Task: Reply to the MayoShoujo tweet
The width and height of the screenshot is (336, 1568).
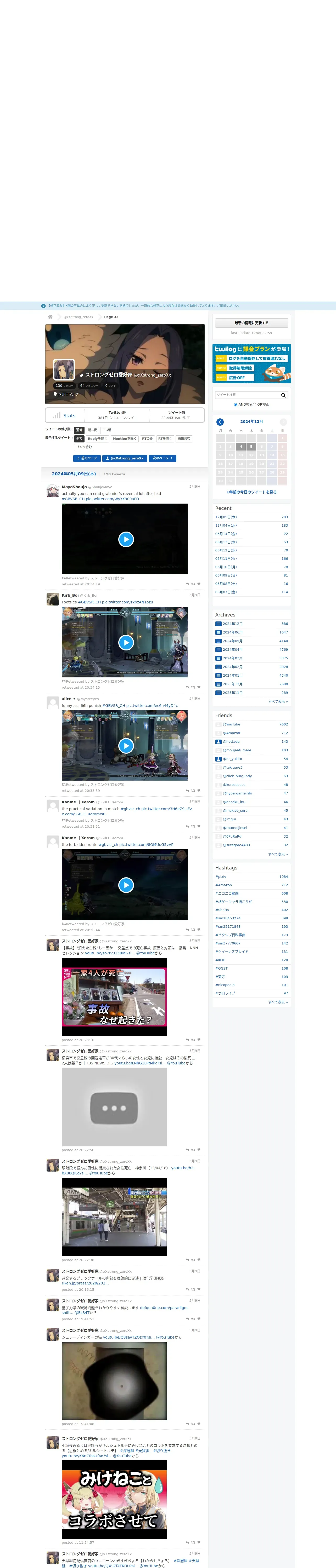Action: tap(187, 584)
